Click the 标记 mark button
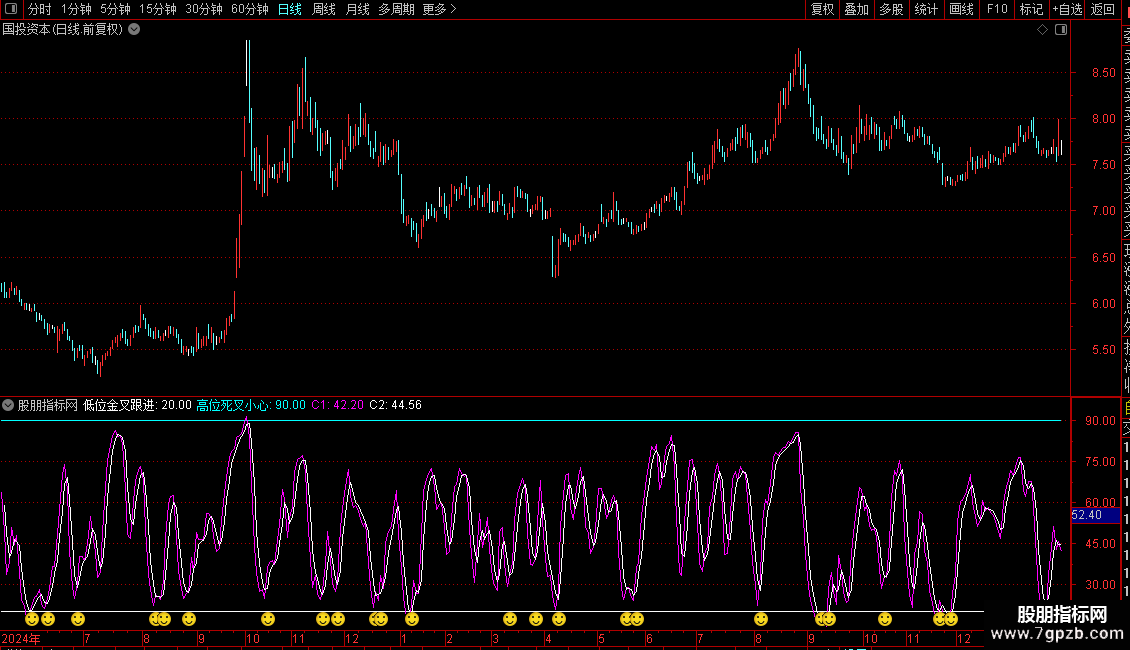The height and width of the screenshot is (650, 1130). click(x=1031, y=9)
